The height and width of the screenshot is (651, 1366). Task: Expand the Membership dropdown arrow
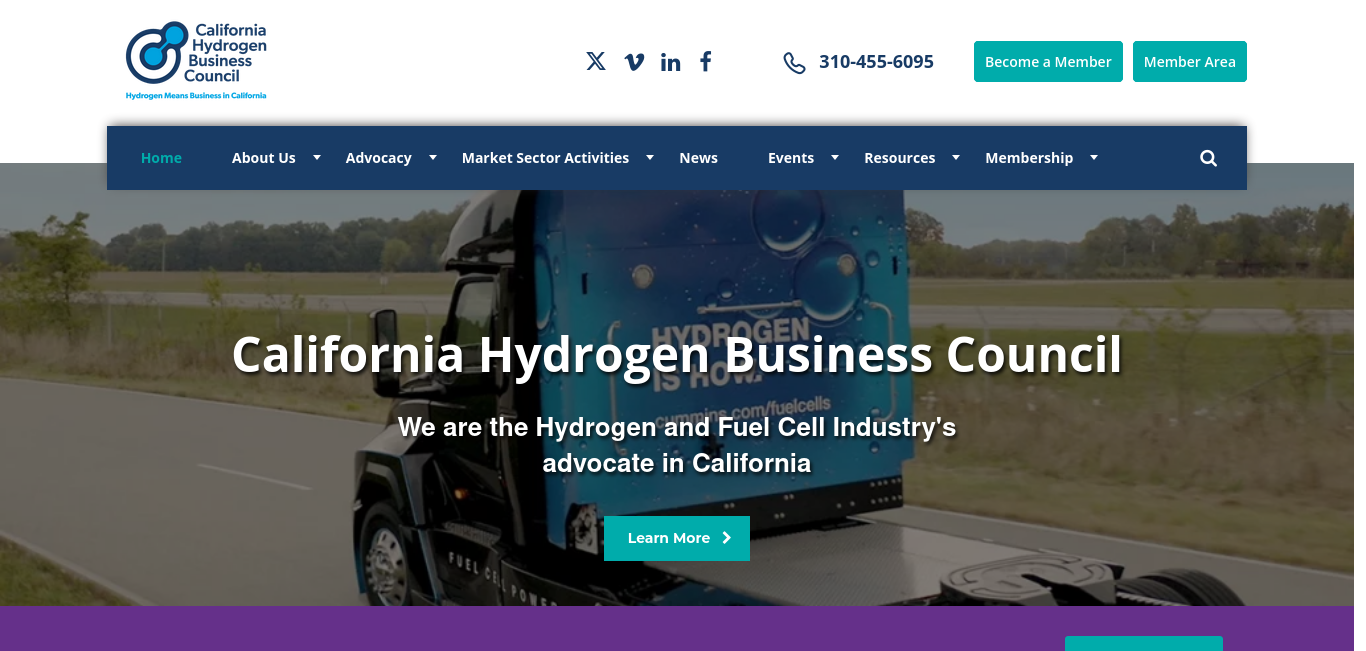point(1094,157)
